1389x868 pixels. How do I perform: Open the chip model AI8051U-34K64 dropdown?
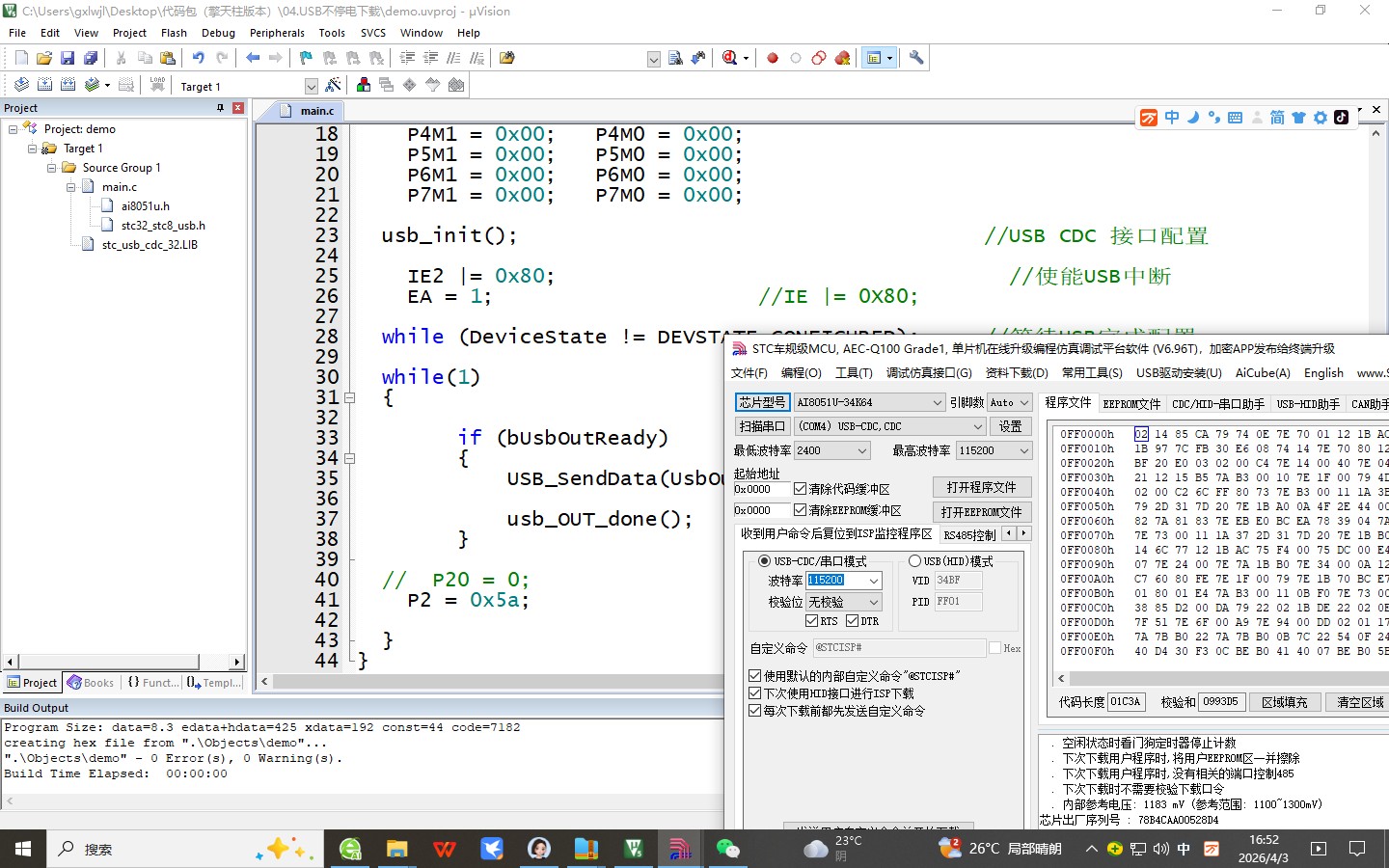(x=869, y=402)
